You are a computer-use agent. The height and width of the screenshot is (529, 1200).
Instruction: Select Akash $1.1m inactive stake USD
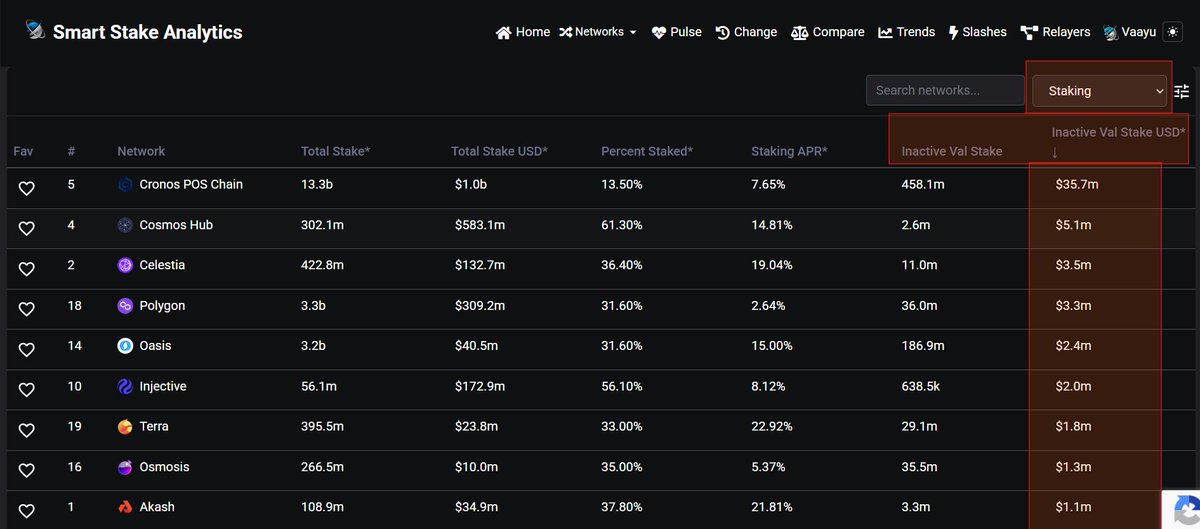click(1073, 507)
